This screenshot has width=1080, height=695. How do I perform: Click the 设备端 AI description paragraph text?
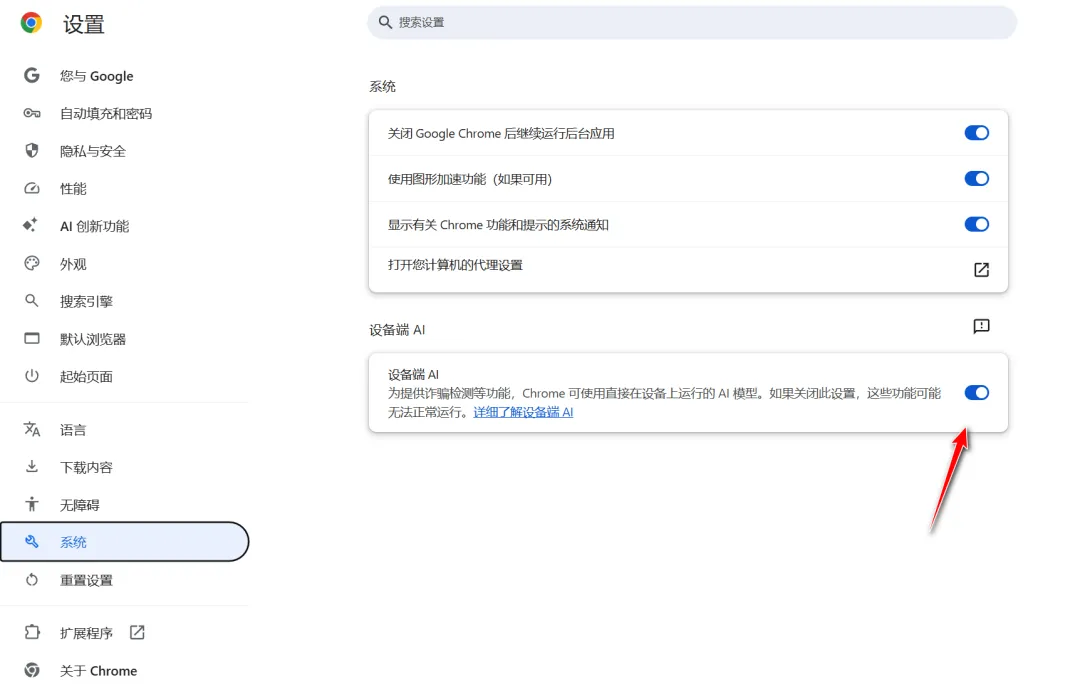[664, 402]
